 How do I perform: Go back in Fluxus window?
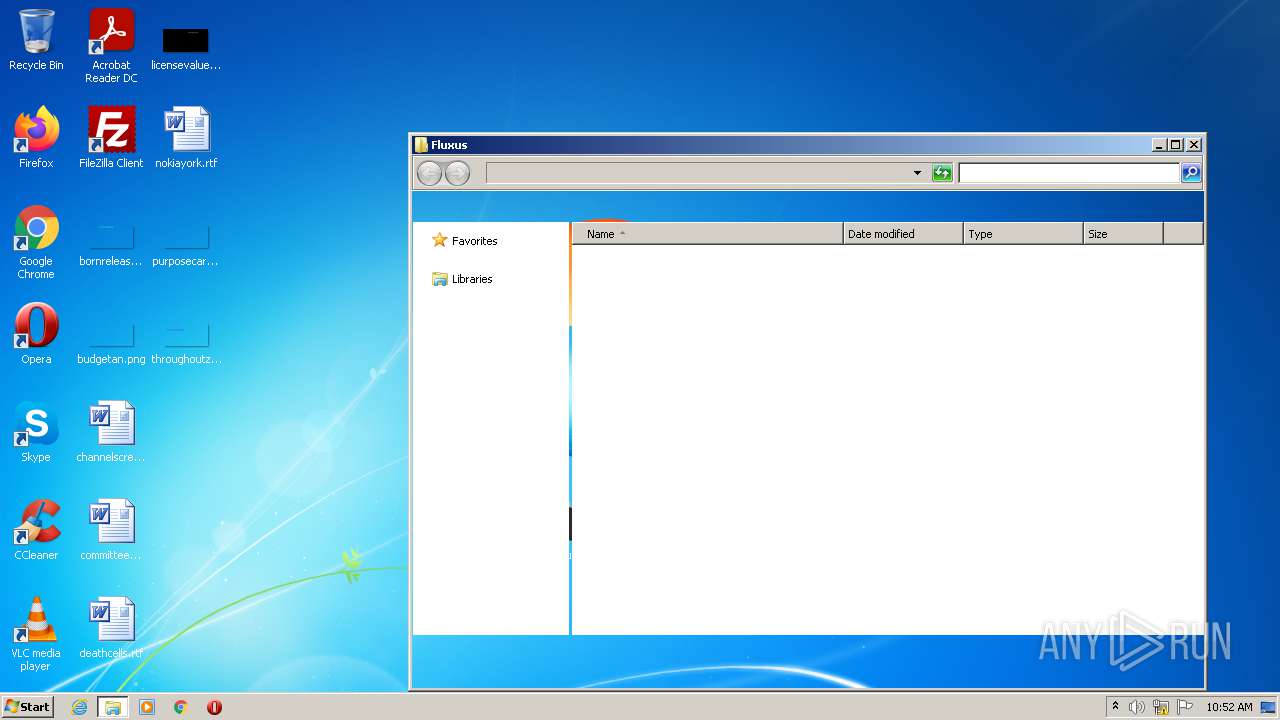[429, 173]
